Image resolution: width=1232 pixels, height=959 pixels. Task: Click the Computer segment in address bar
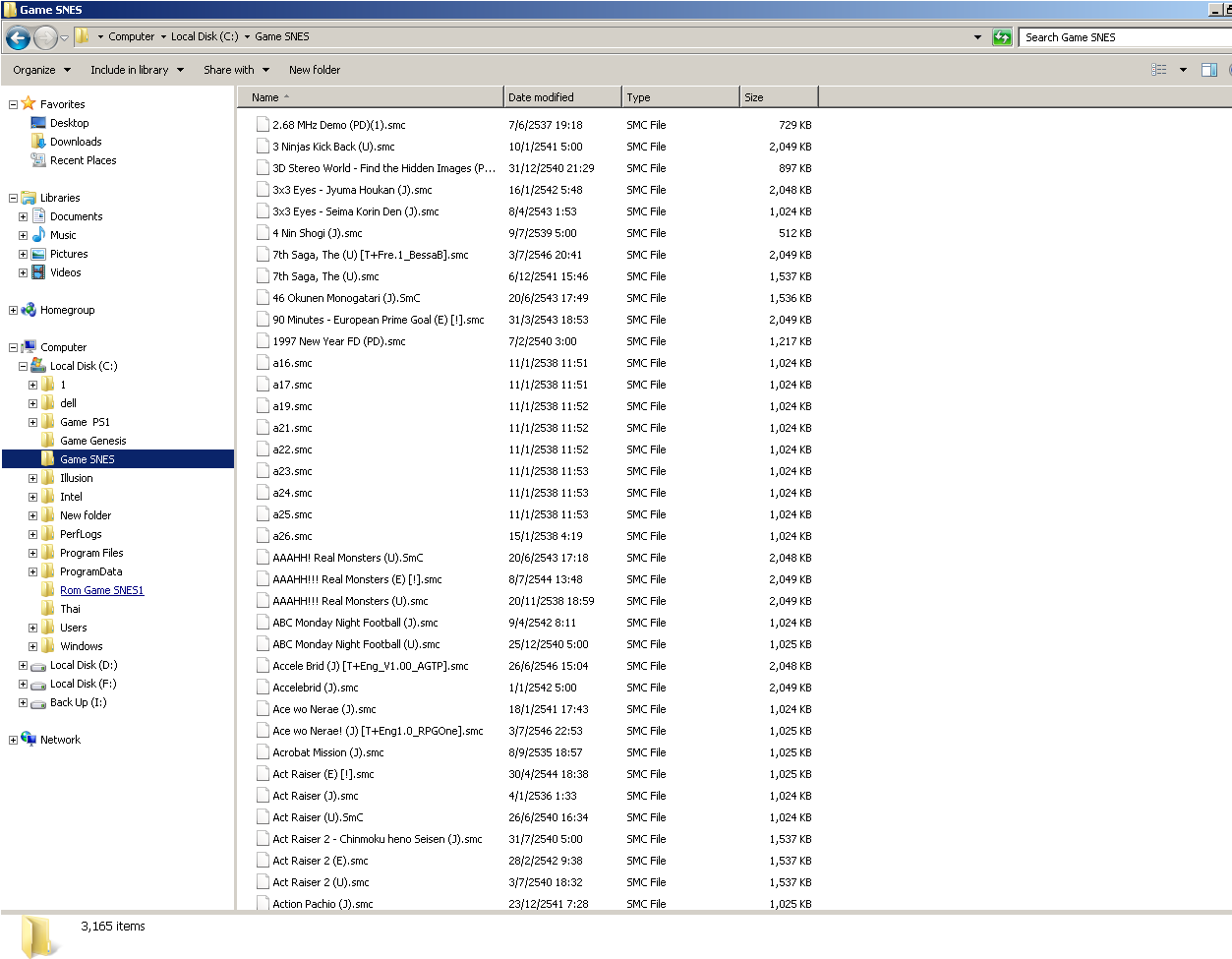point(131,36)
